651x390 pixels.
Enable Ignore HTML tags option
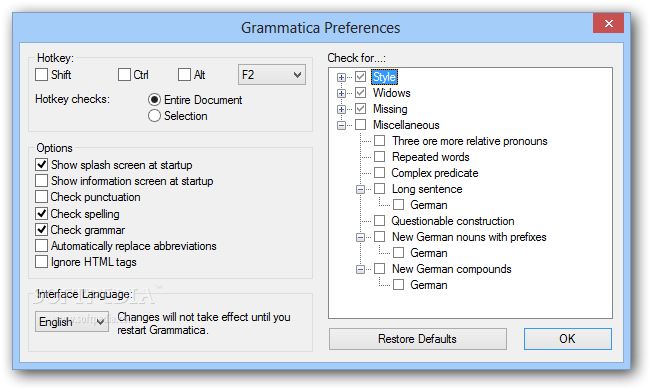coord(41,262)
